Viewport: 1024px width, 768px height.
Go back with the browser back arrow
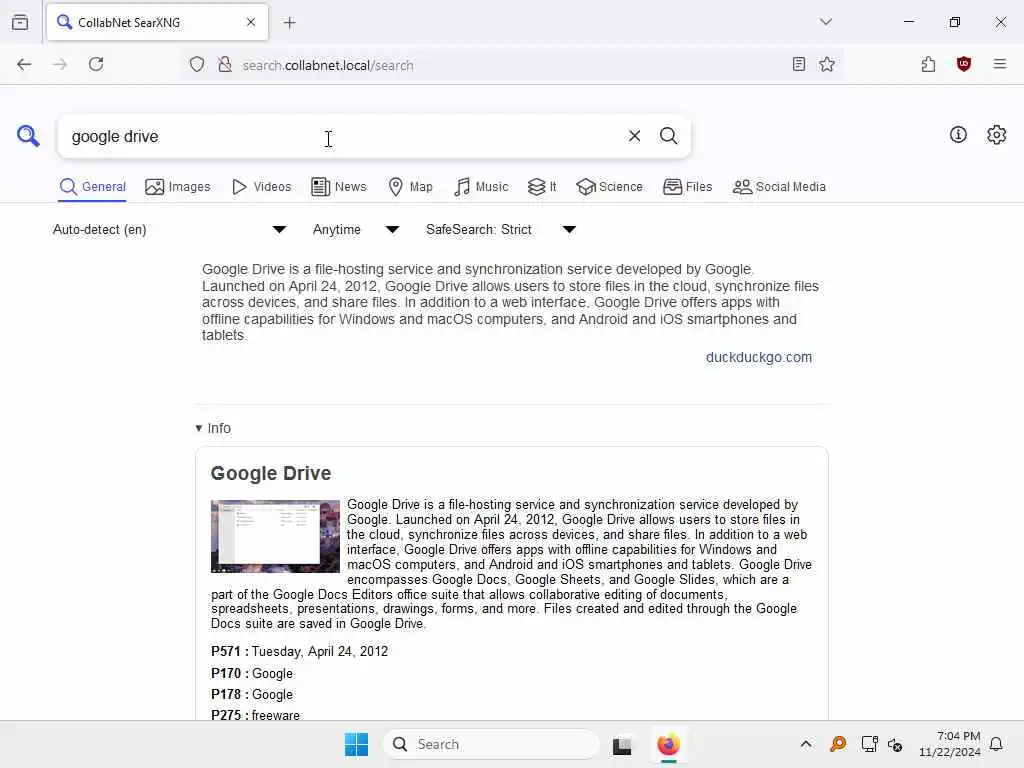[x=24, y=64]
